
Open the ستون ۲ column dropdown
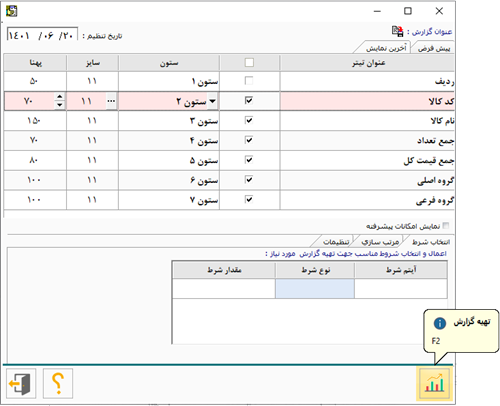tap(212, 101)
